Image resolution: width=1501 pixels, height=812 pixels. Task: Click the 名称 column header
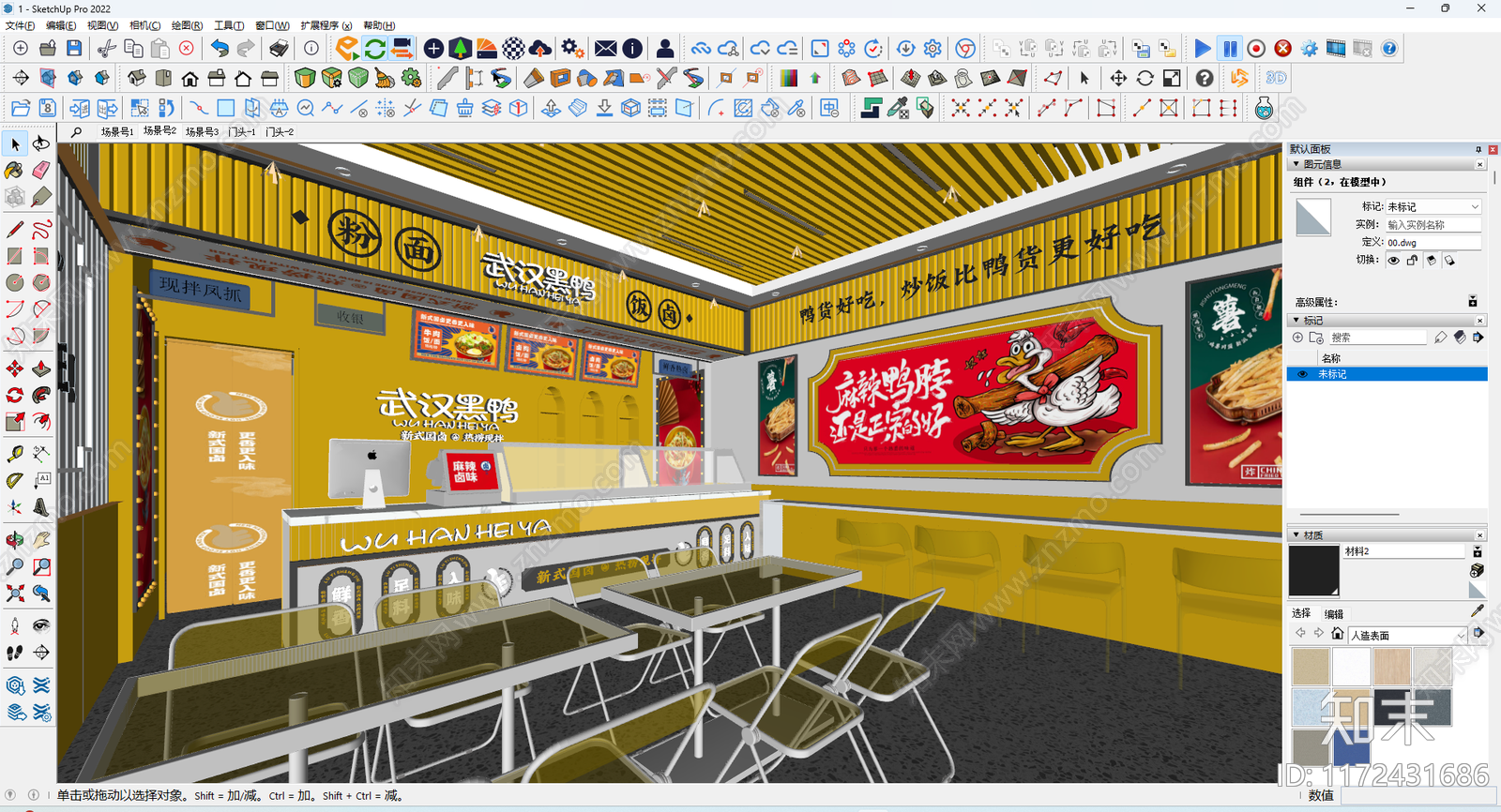(x=1331, y=358)
